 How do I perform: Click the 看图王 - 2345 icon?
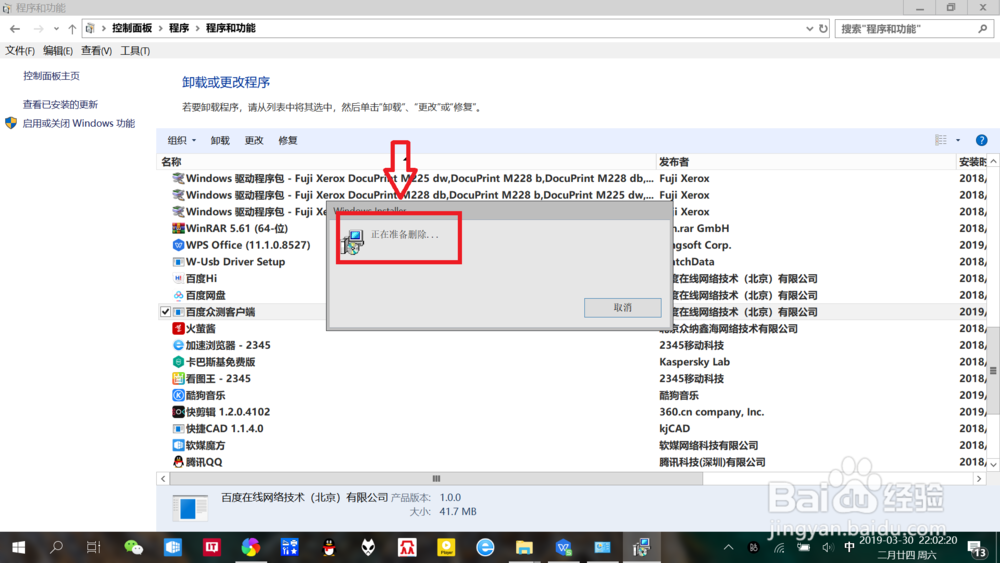pos(178,378)
